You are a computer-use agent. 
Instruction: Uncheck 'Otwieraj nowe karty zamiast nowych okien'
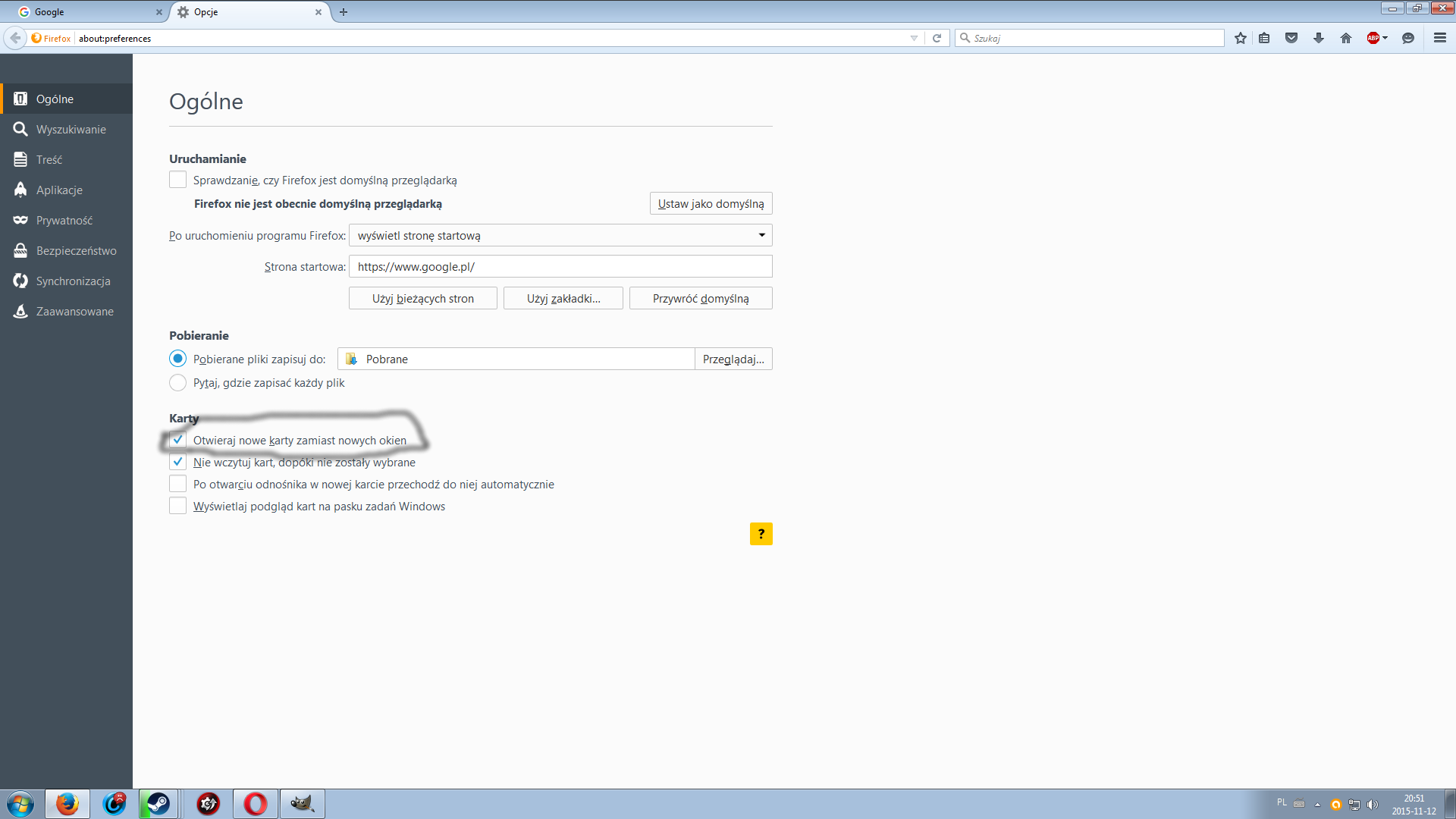tap(177, 440)
